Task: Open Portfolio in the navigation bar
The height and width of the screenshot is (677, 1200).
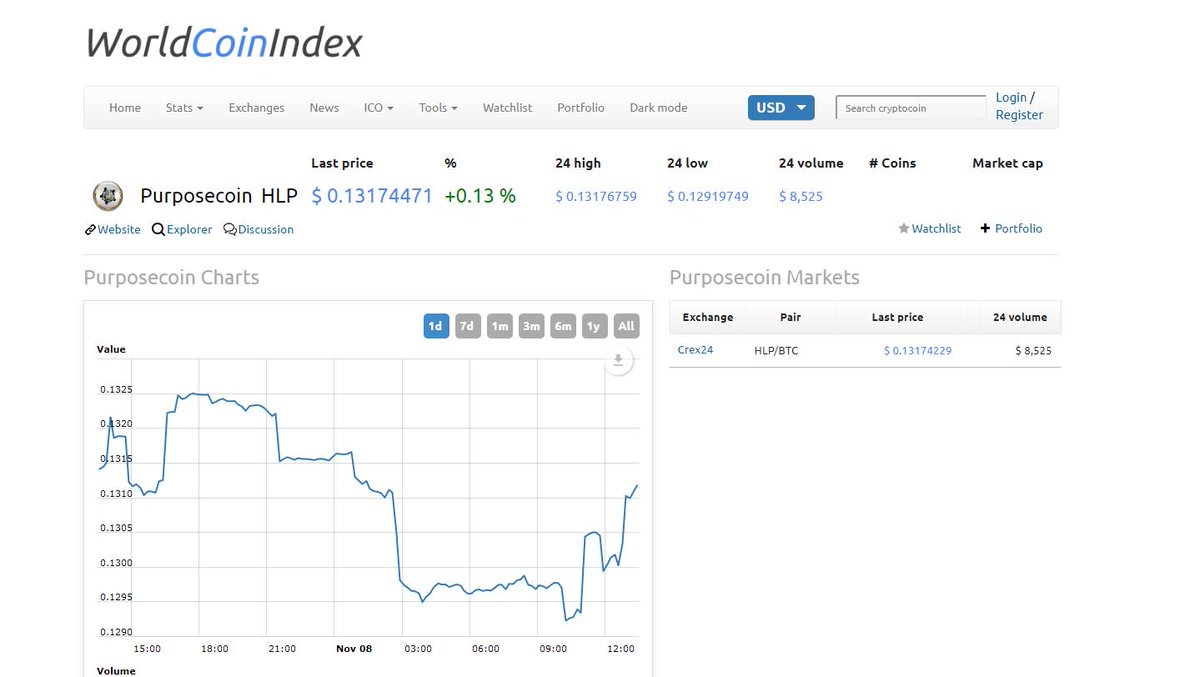Action: 581,108
